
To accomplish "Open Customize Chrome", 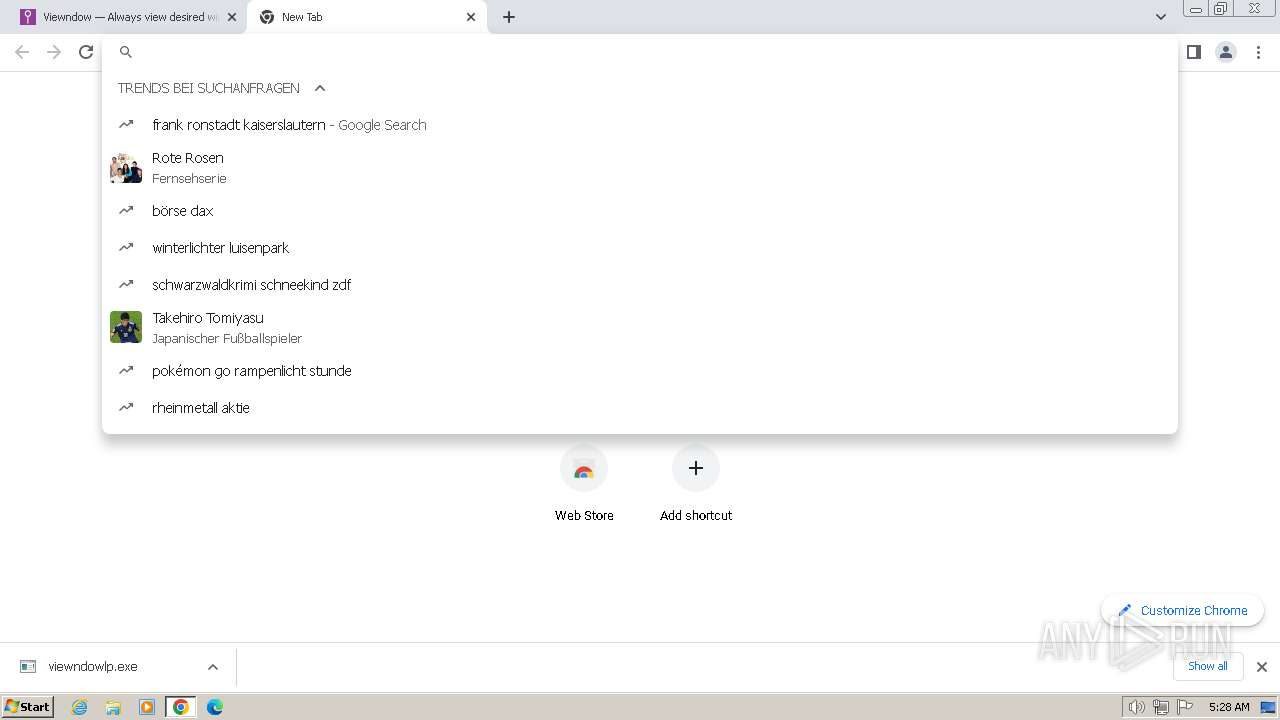I will click(x=1183, y=610).
